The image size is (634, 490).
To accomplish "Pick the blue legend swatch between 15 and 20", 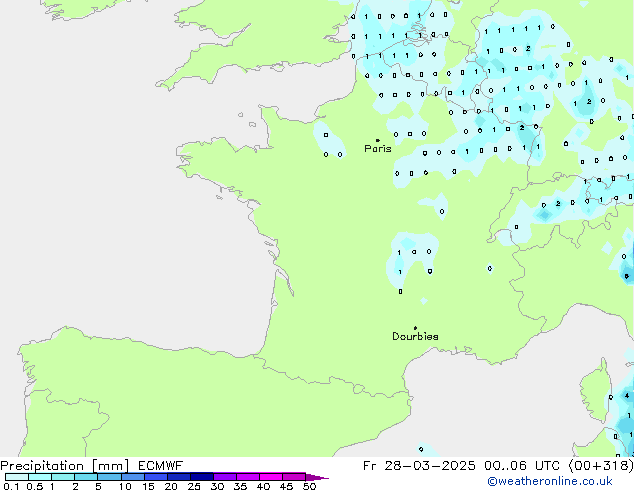I will 155,477.
